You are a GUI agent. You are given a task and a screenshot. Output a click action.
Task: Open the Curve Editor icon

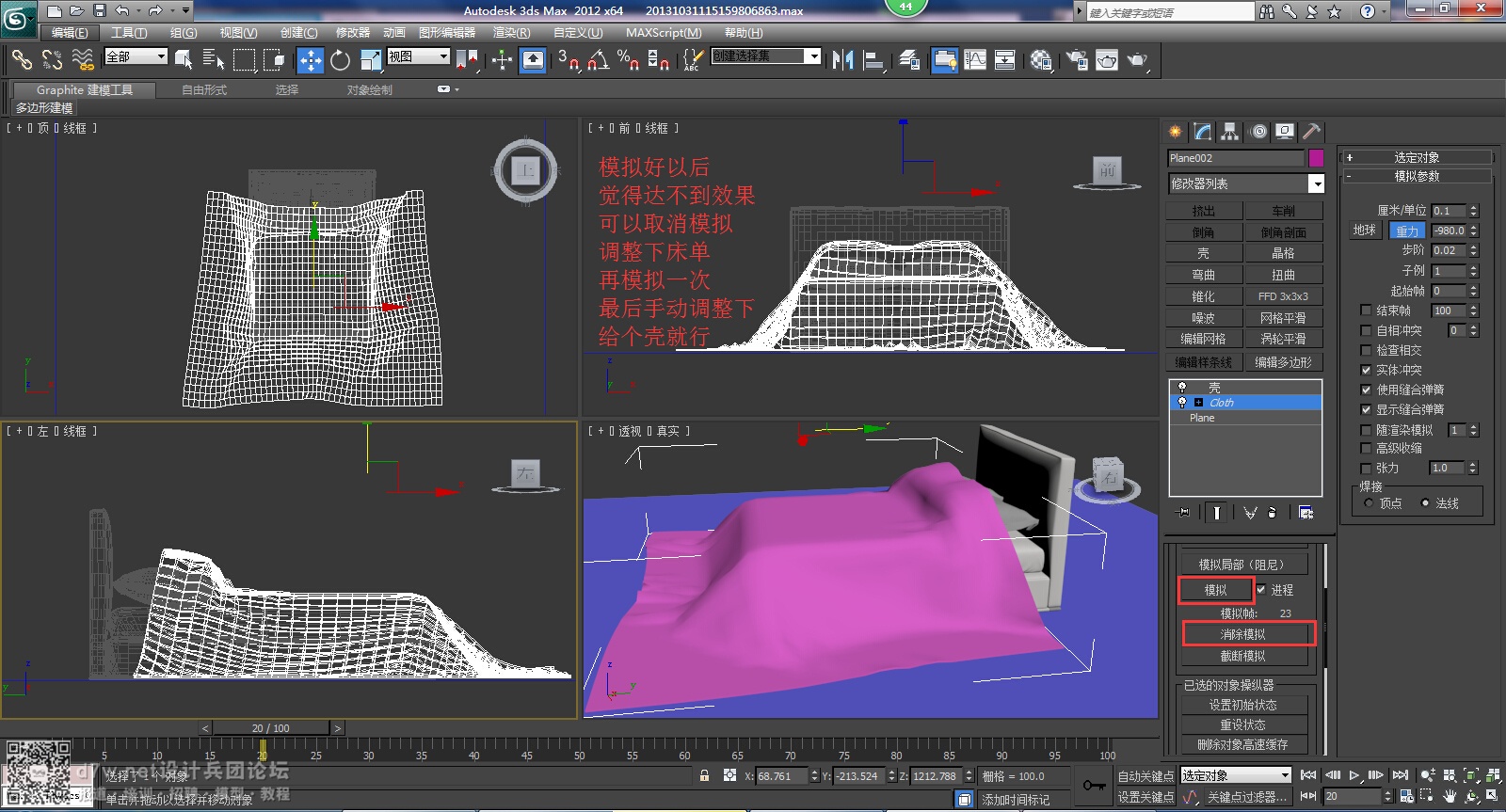click(975, 60)
